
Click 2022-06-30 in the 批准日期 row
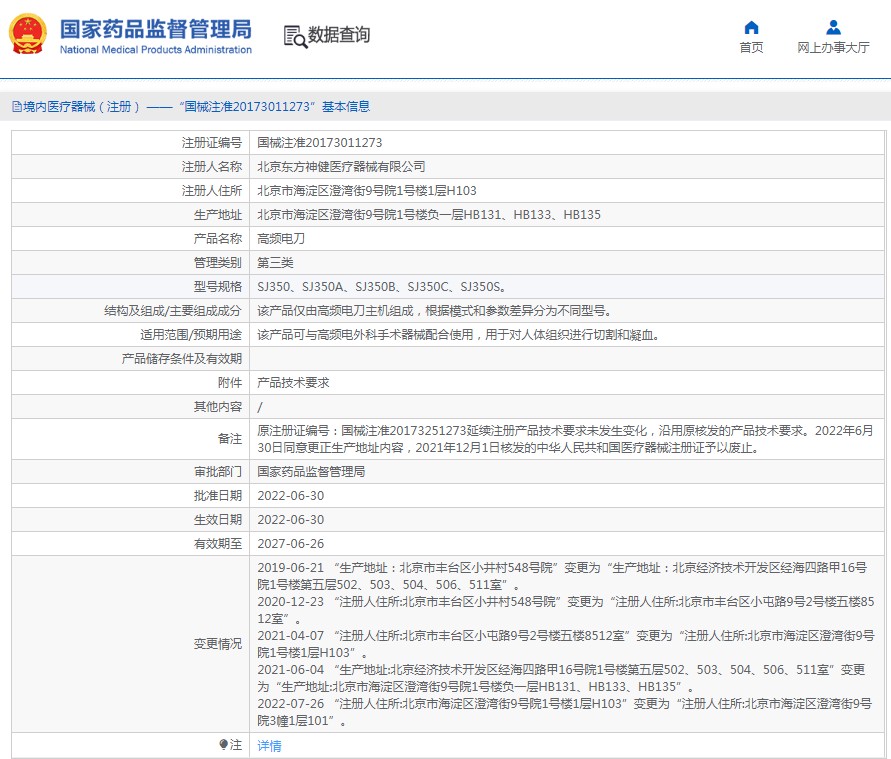[x=291, y=495]
